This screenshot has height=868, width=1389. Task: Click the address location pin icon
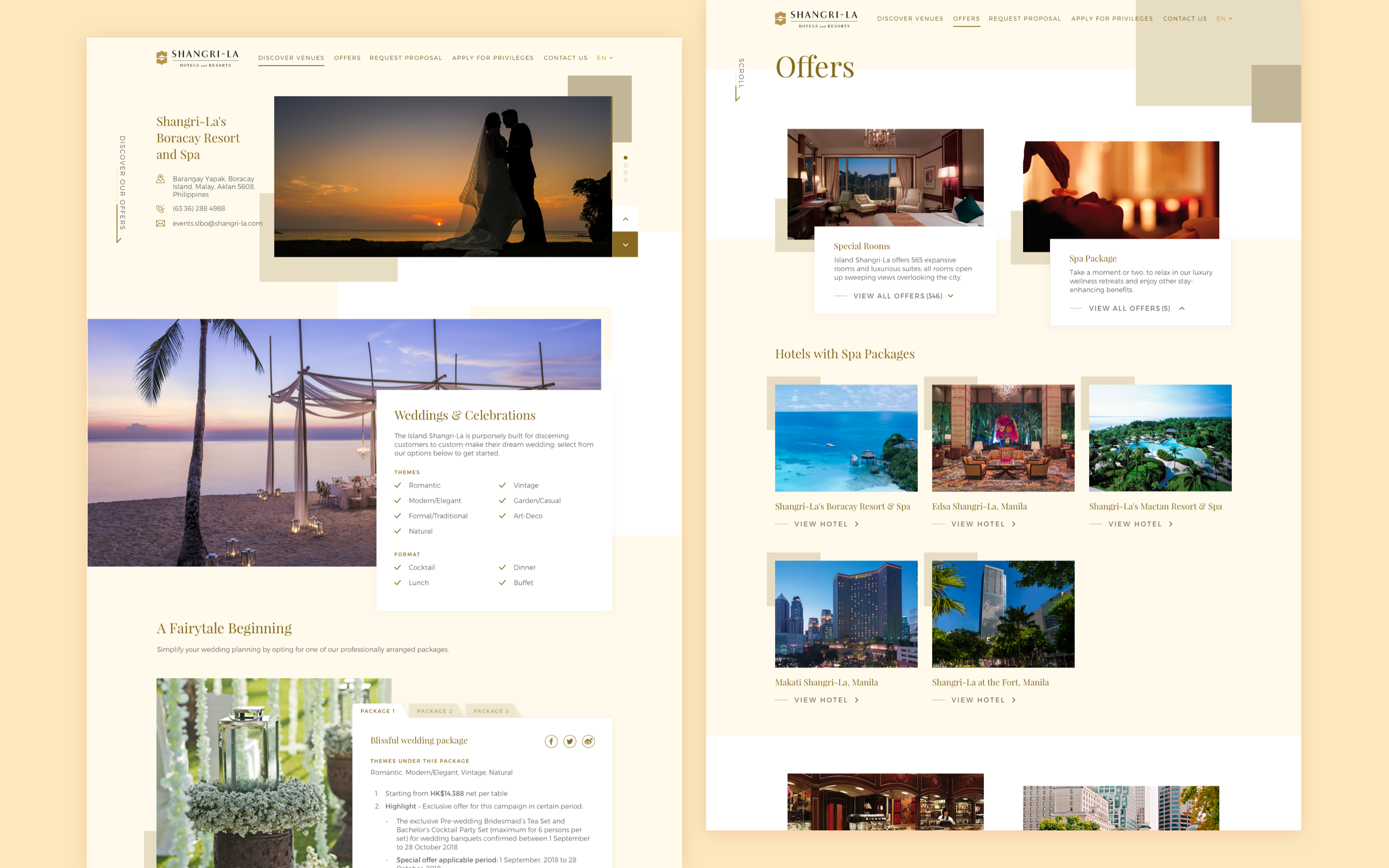(161, 179)
